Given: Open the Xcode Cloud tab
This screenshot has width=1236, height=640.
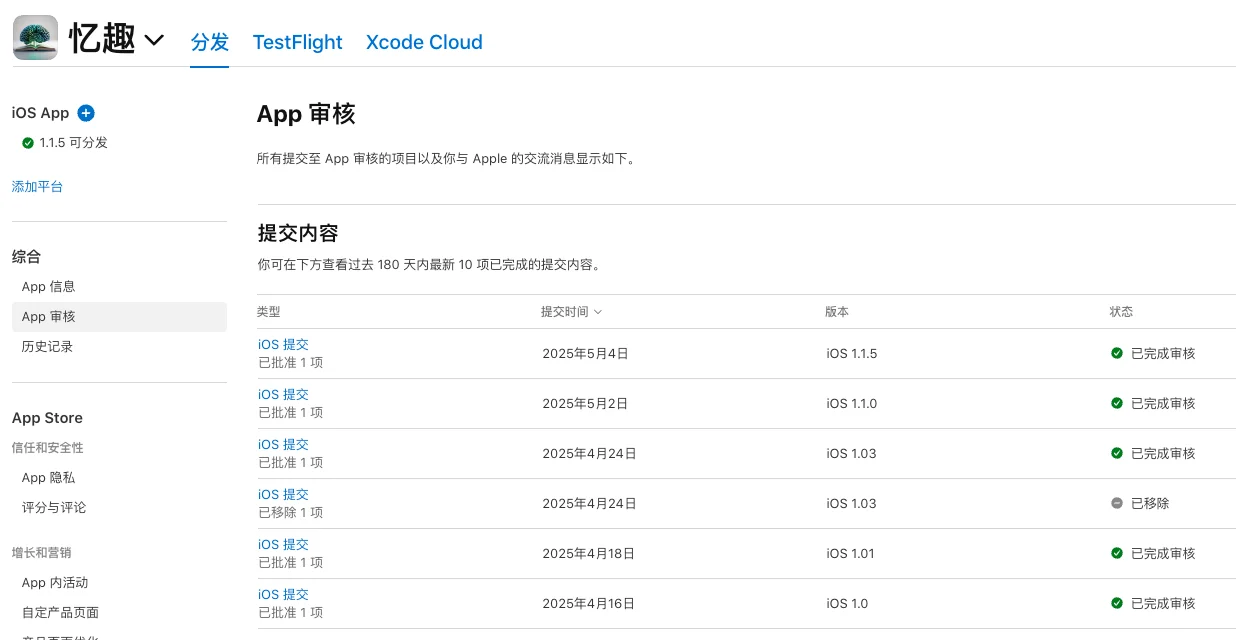Looking at the screenshot, I should click(424, 42).
